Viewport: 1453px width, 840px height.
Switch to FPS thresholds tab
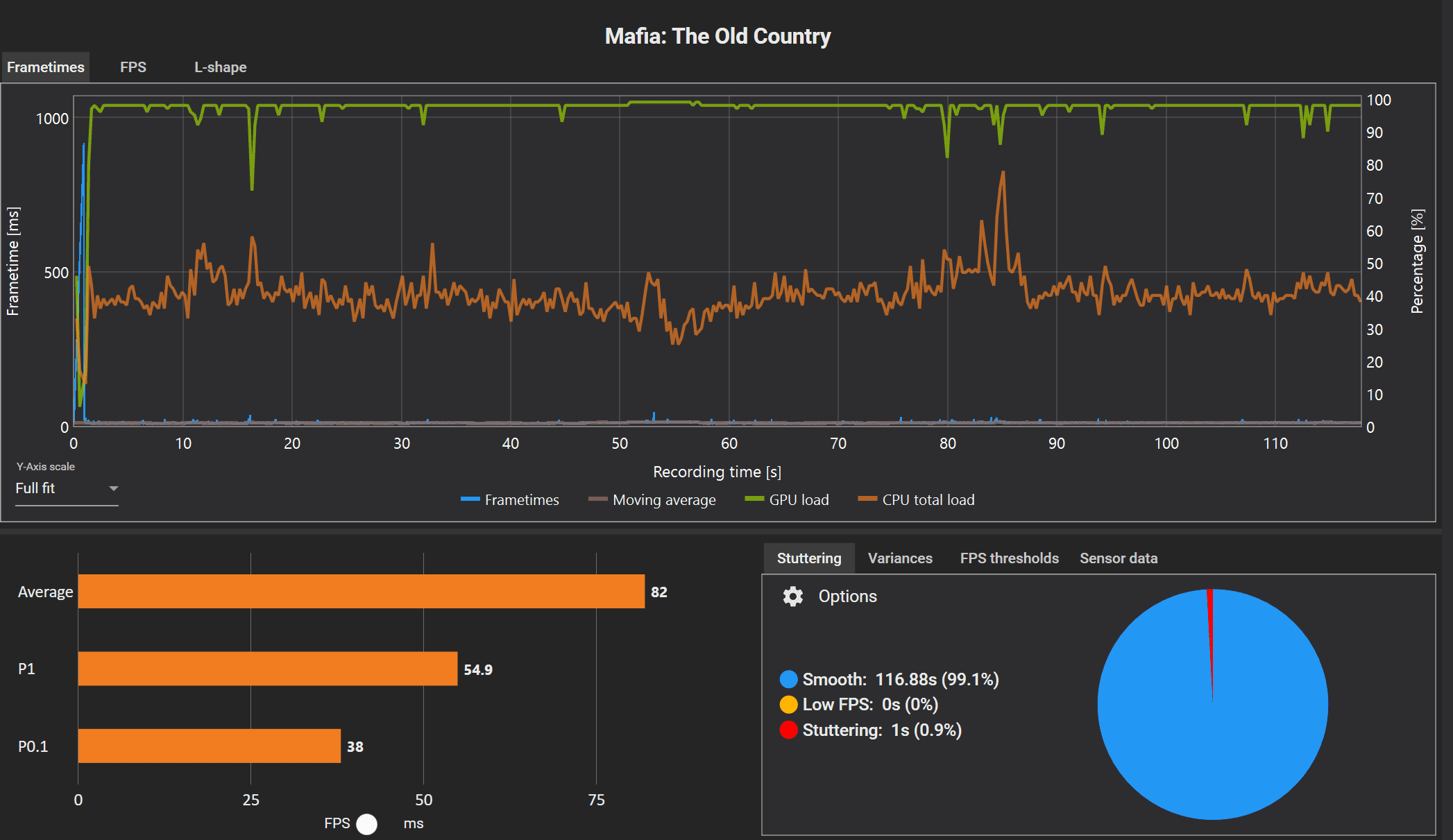point(1009,558)
